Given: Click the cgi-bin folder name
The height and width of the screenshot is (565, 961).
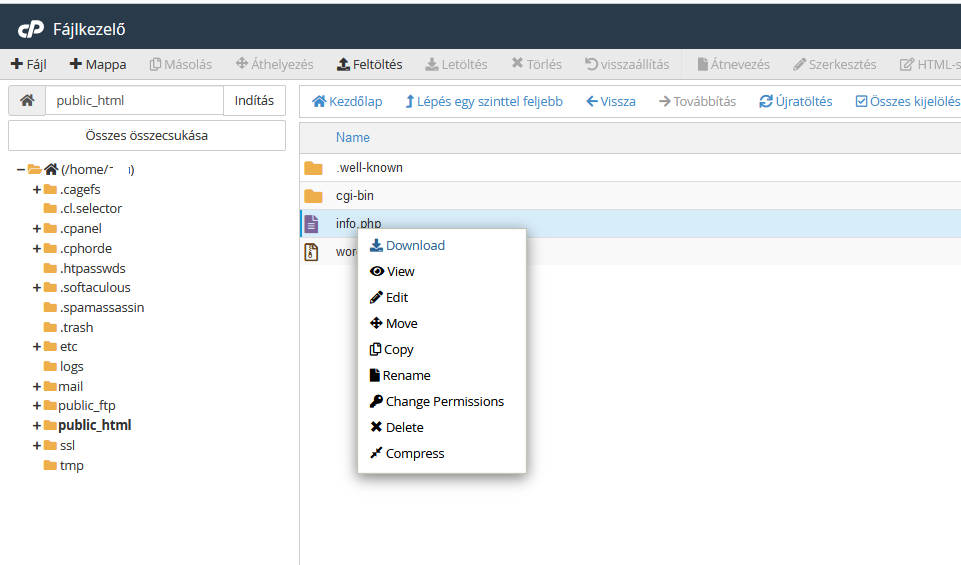Looking at the screenshot, I should [354, 196].
